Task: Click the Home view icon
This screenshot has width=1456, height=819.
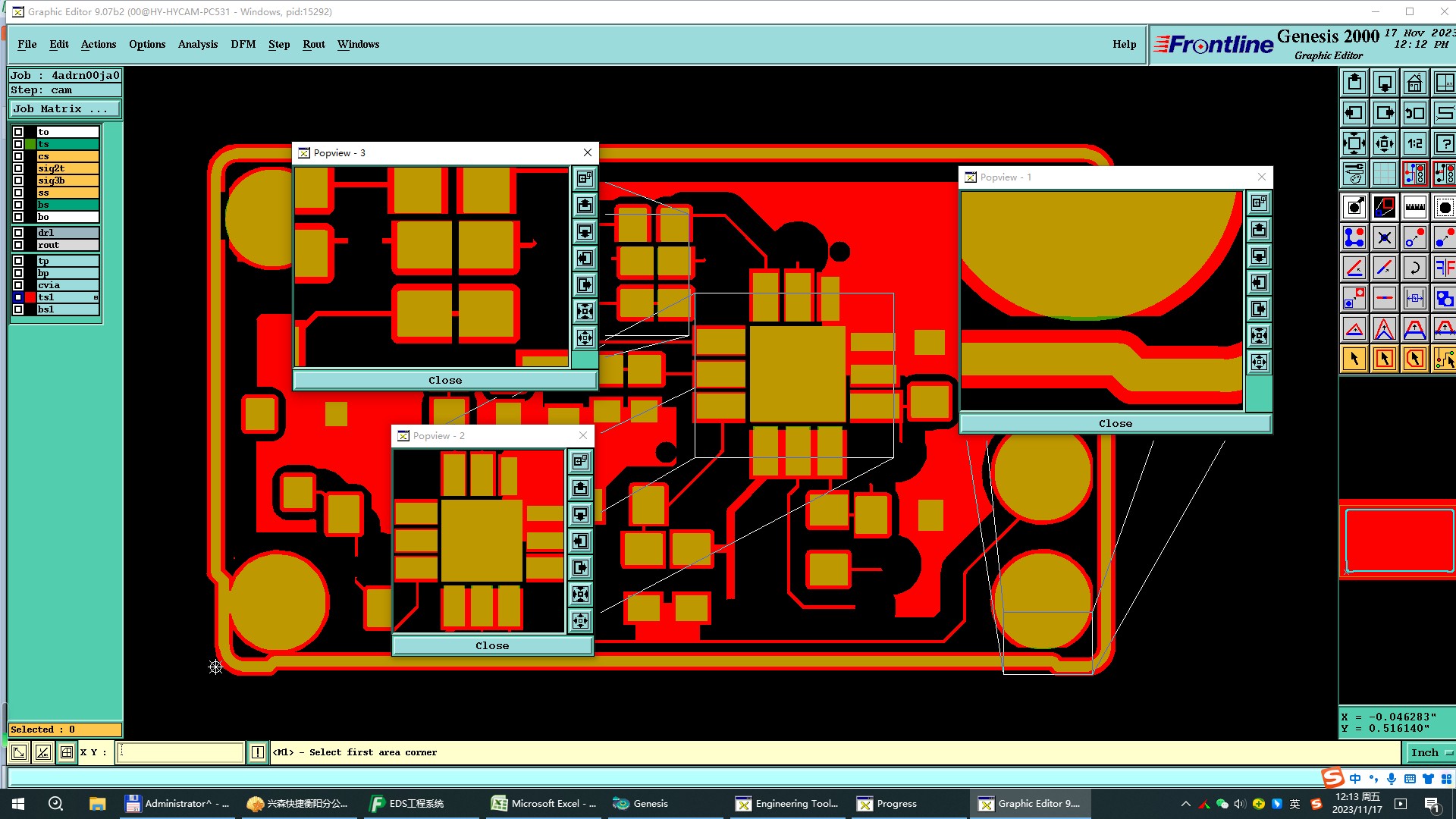Action: point(1414,83)
